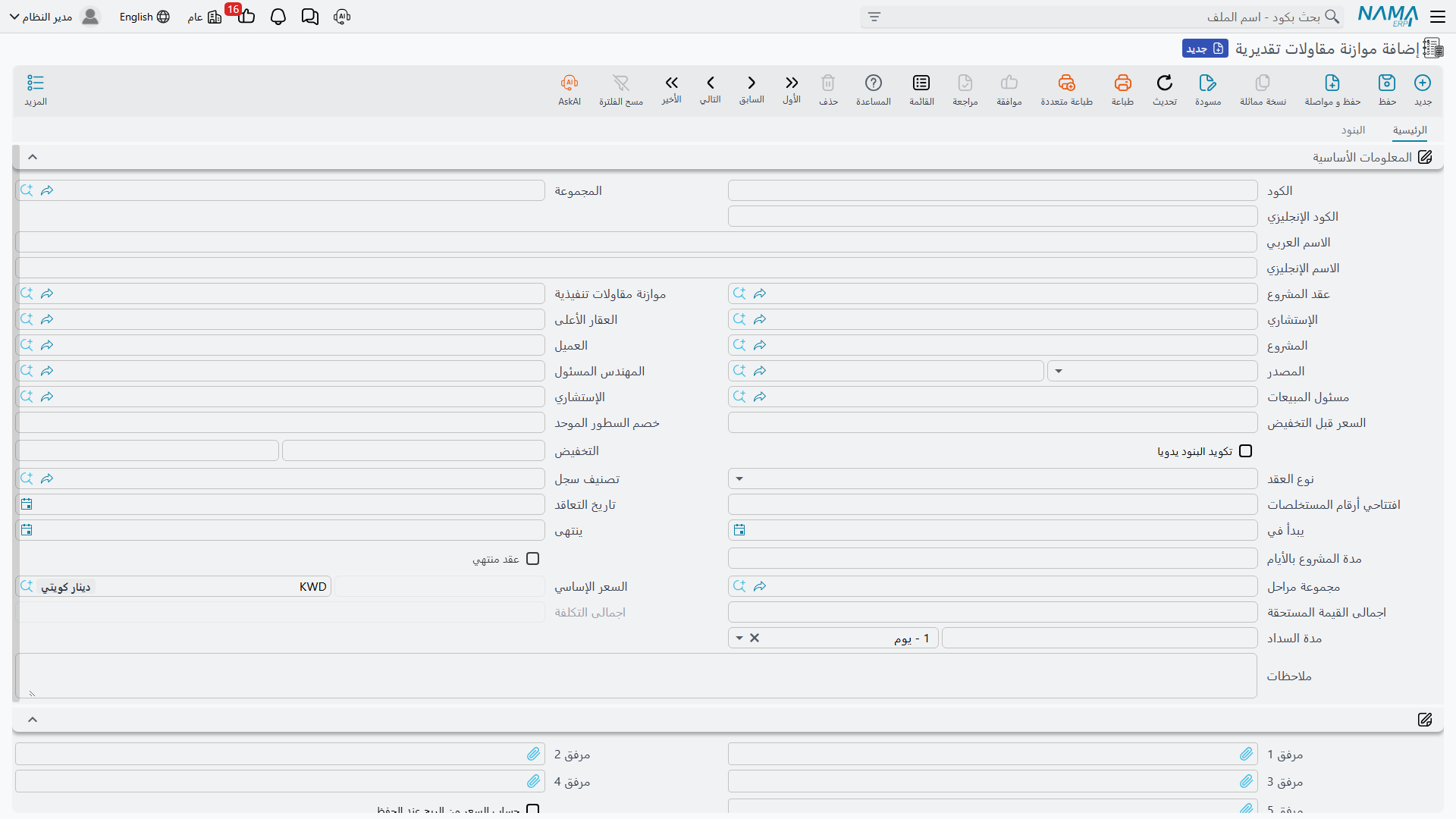
Task: Expand the المصدر dropdown
Action: [1059, 371]
